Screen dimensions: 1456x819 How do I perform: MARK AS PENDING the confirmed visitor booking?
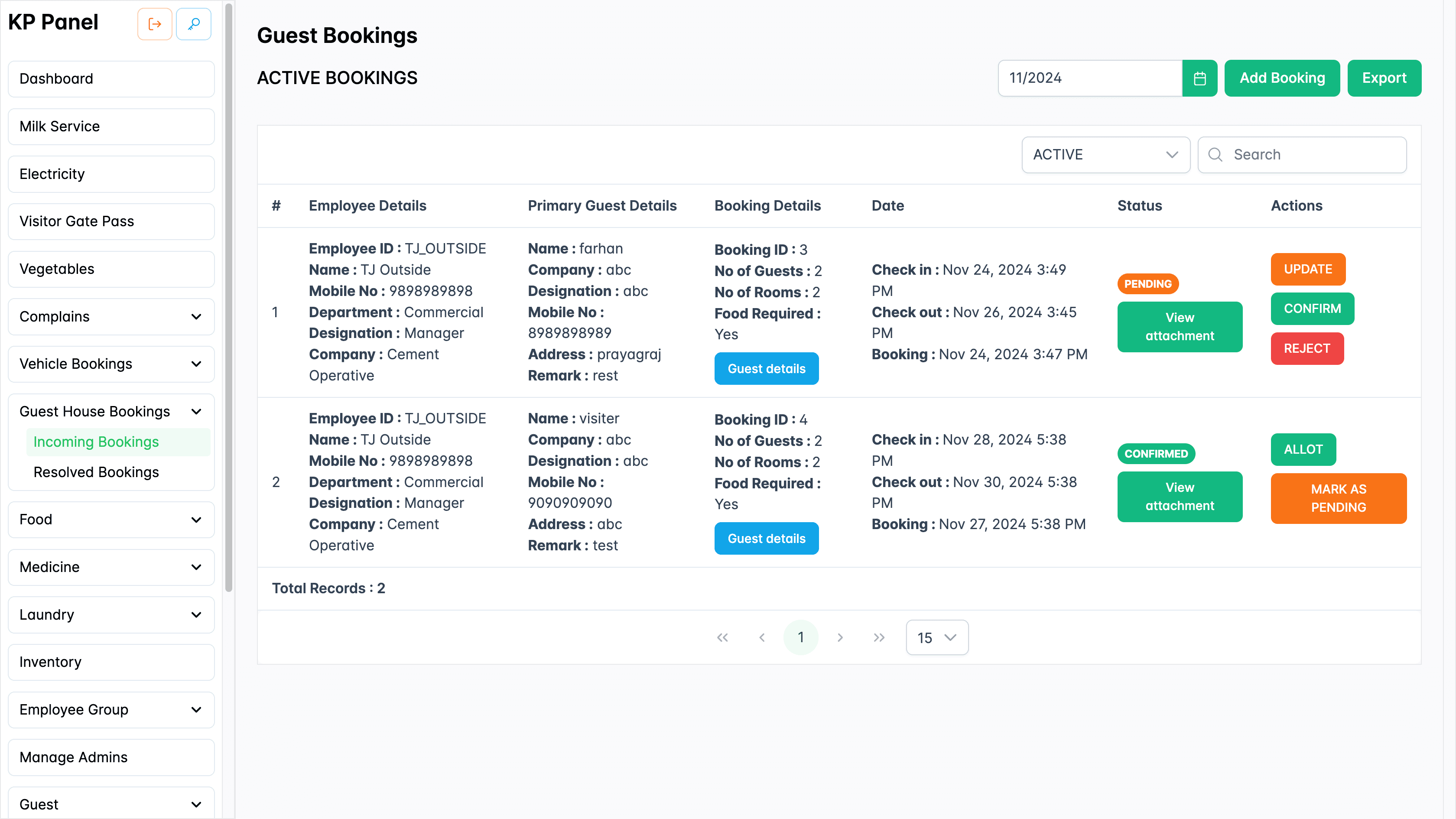[1339, 498]
